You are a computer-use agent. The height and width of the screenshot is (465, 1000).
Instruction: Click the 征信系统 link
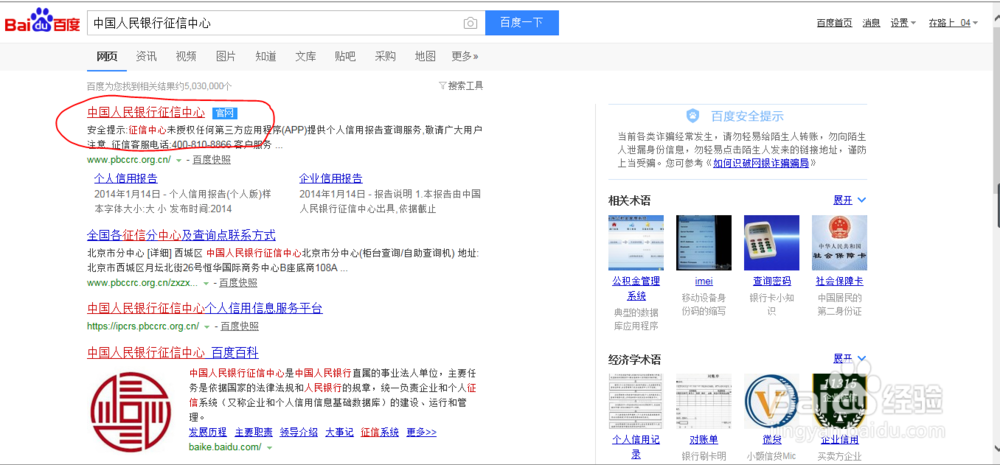pyautogui.click(x=379, y=432)
